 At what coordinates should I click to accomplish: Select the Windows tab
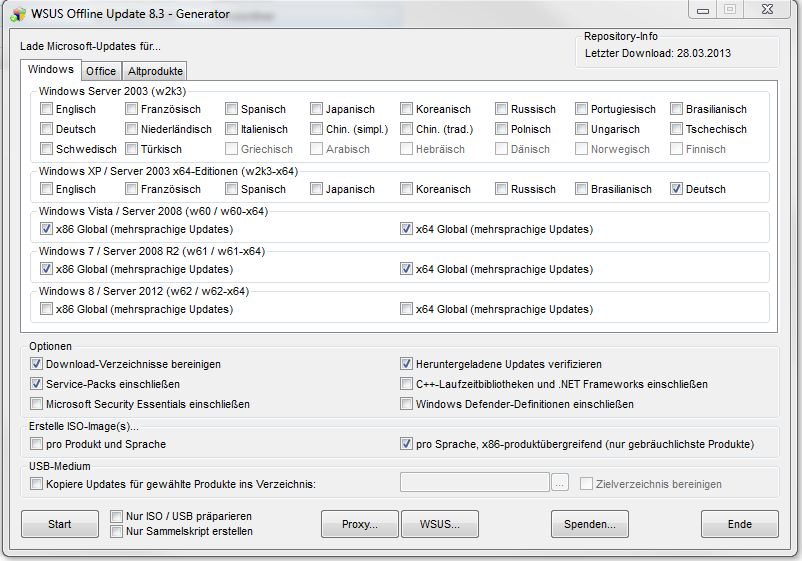50,70
